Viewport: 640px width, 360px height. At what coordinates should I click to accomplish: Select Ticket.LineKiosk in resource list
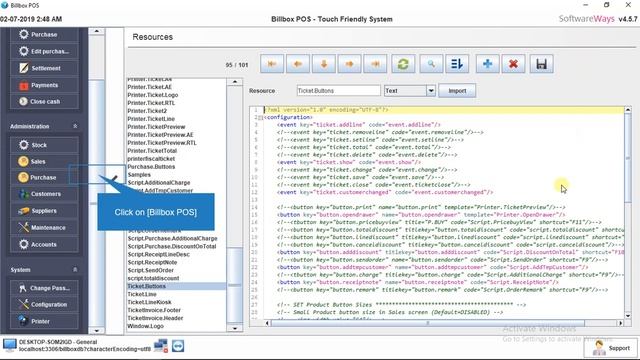[149, 302]
